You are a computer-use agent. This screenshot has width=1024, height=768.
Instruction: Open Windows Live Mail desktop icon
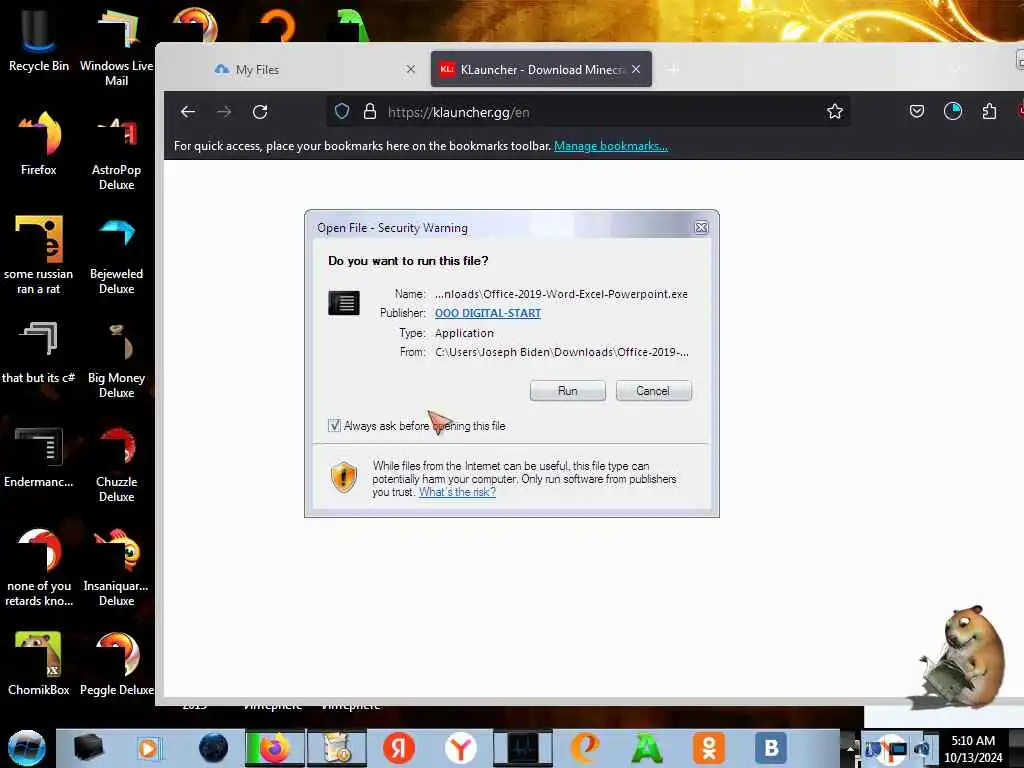point(116,46)
